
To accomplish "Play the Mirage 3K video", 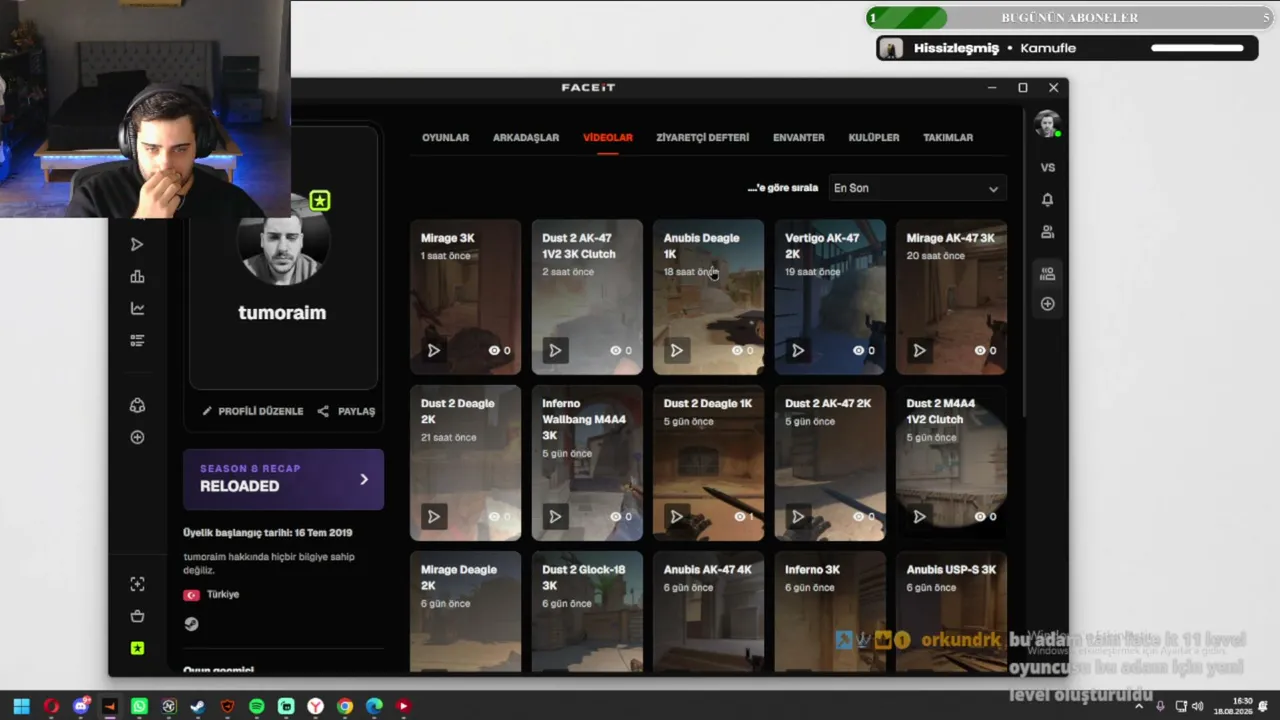I will [x=433, y=351].
